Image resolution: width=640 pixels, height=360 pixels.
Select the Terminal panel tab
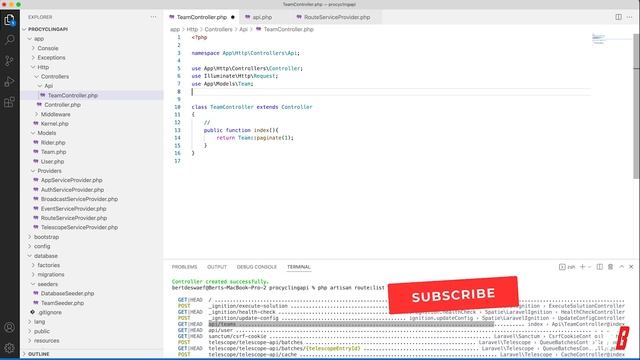[x=299, y=267]
